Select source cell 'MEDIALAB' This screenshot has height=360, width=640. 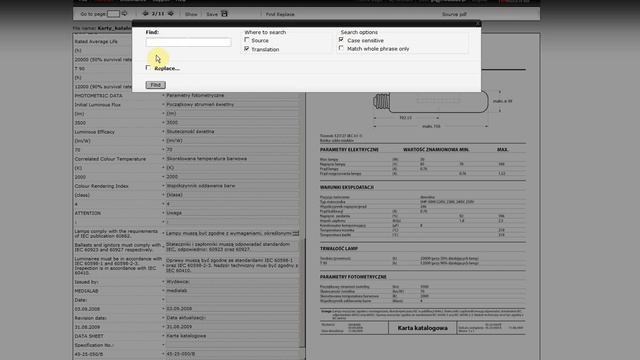click(87, 291)
